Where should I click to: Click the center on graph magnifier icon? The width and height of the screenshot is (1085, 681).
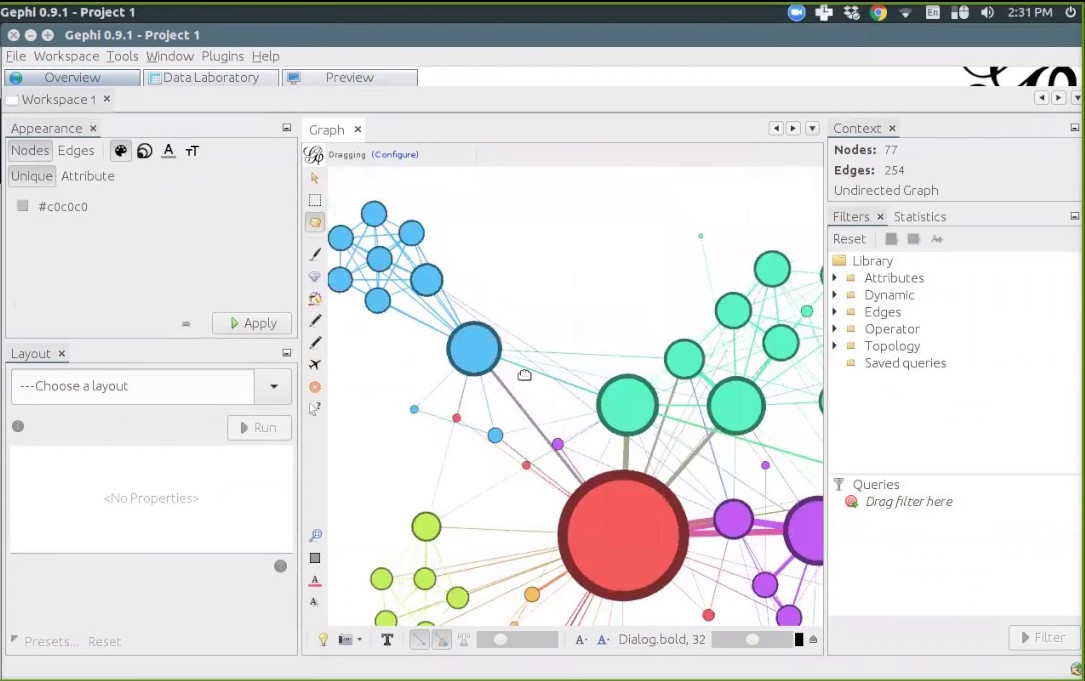tap(316, 535)
